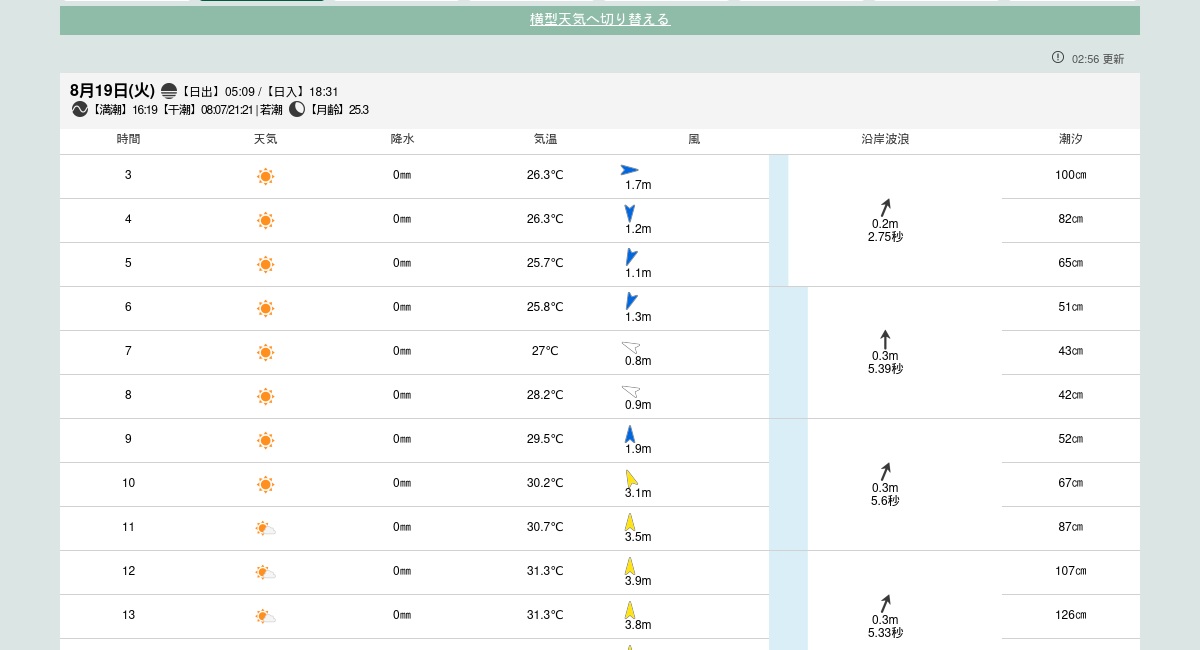
Task: Click the 沿岸波浪 column header
Action: click(x=885, y=140)
